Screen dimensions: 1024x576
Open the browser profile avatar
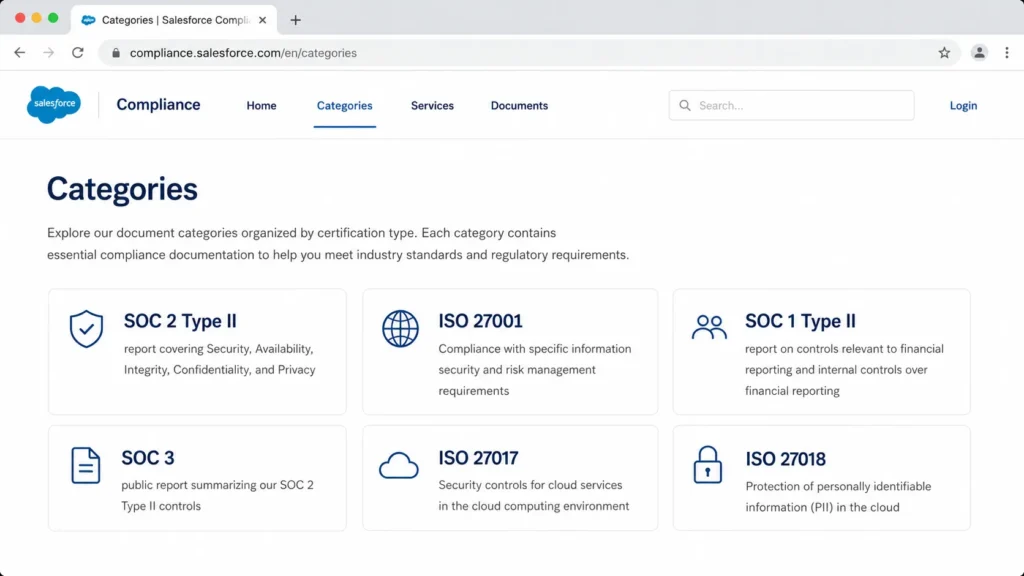pos(979,53)
